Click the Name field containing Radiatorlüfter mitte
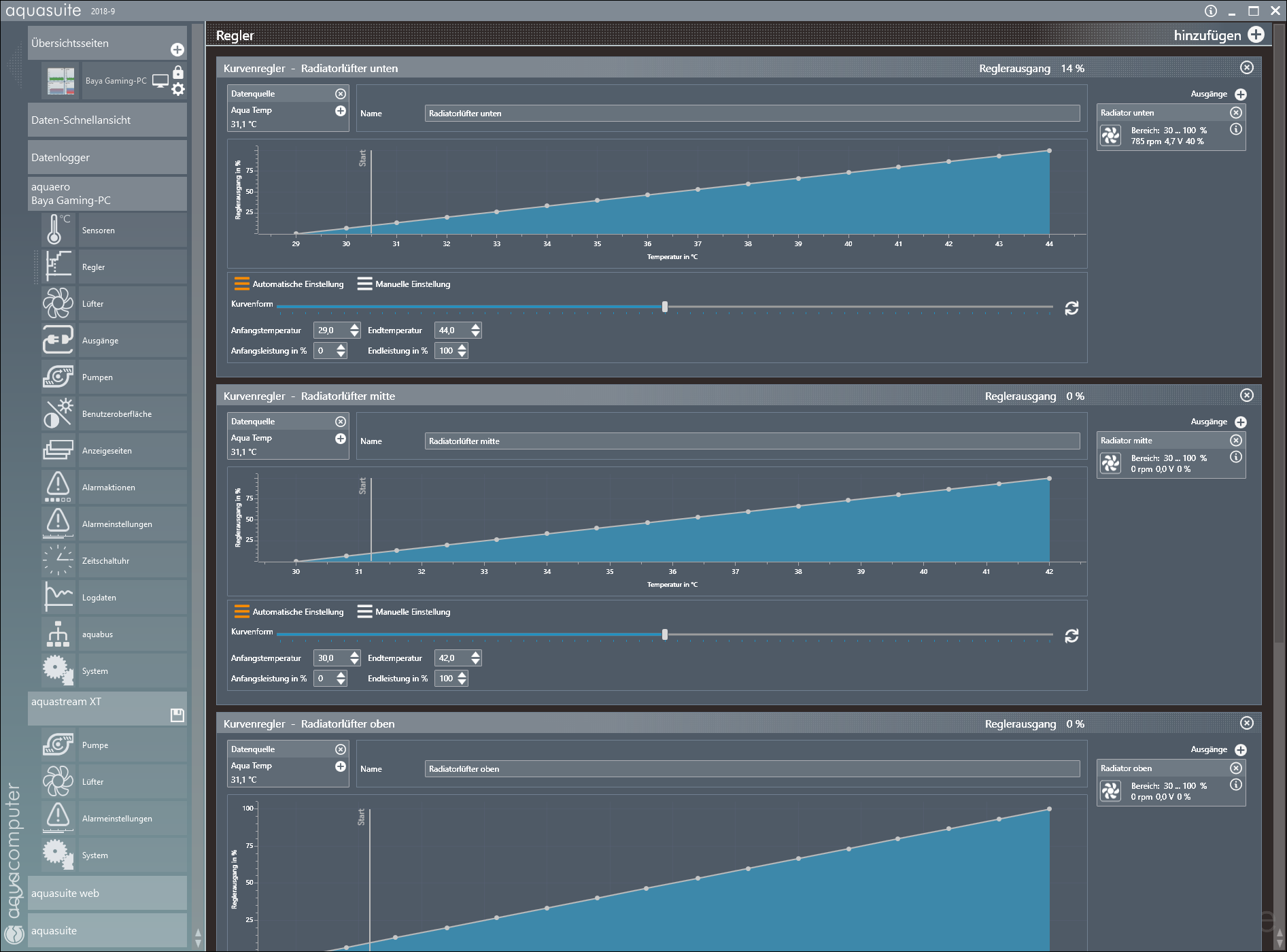Image resolution: width=1287 pixels, height=952 pixels. point(753,441)
